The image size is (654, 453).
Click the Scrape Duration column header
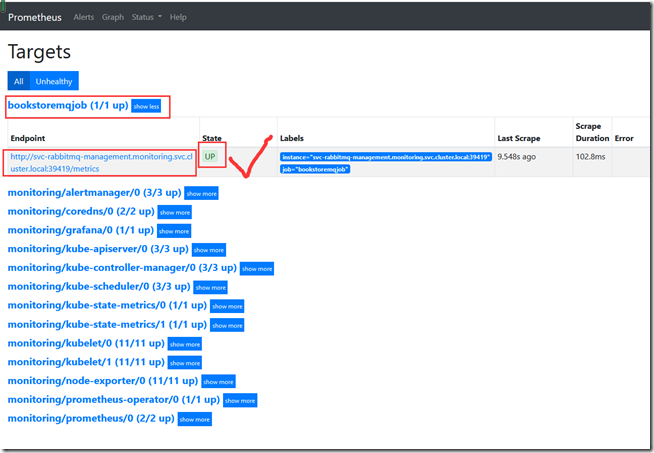[592, 132]
